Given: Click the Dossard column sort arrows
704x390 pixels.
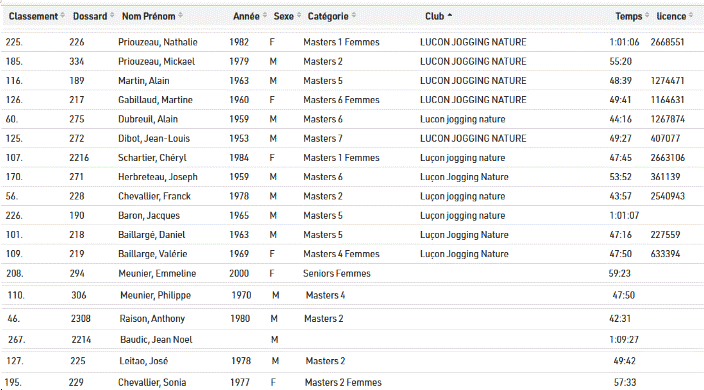Looking at the screenshot, I should (112, 16).
